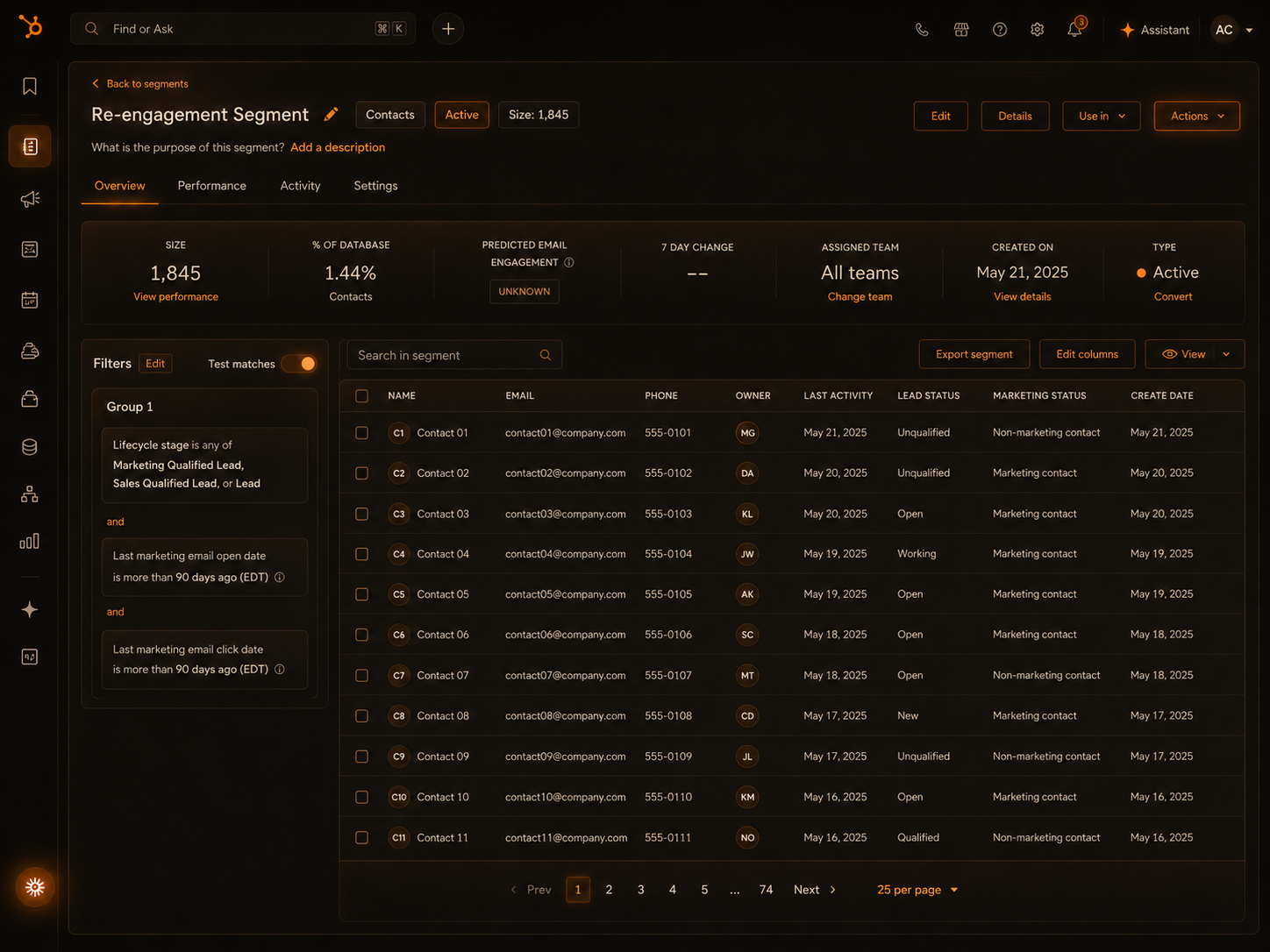Expand the View dropdown arrow
This screenshot has height=952, width=1270.
(x=1226, y=354)
